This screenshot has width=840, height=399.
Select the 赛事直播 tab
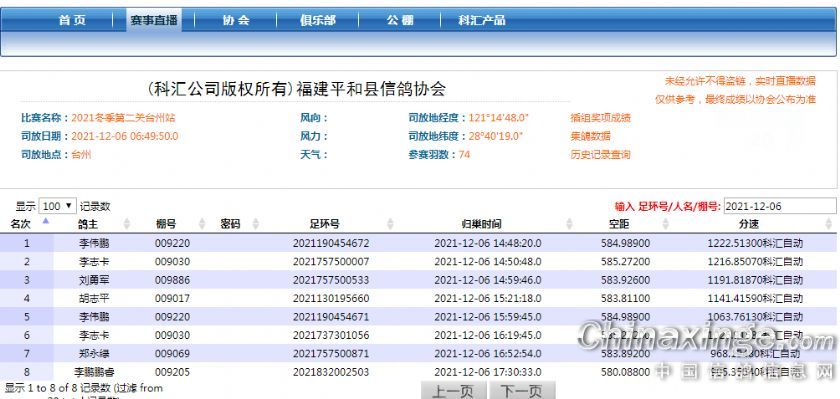(154, 20)
